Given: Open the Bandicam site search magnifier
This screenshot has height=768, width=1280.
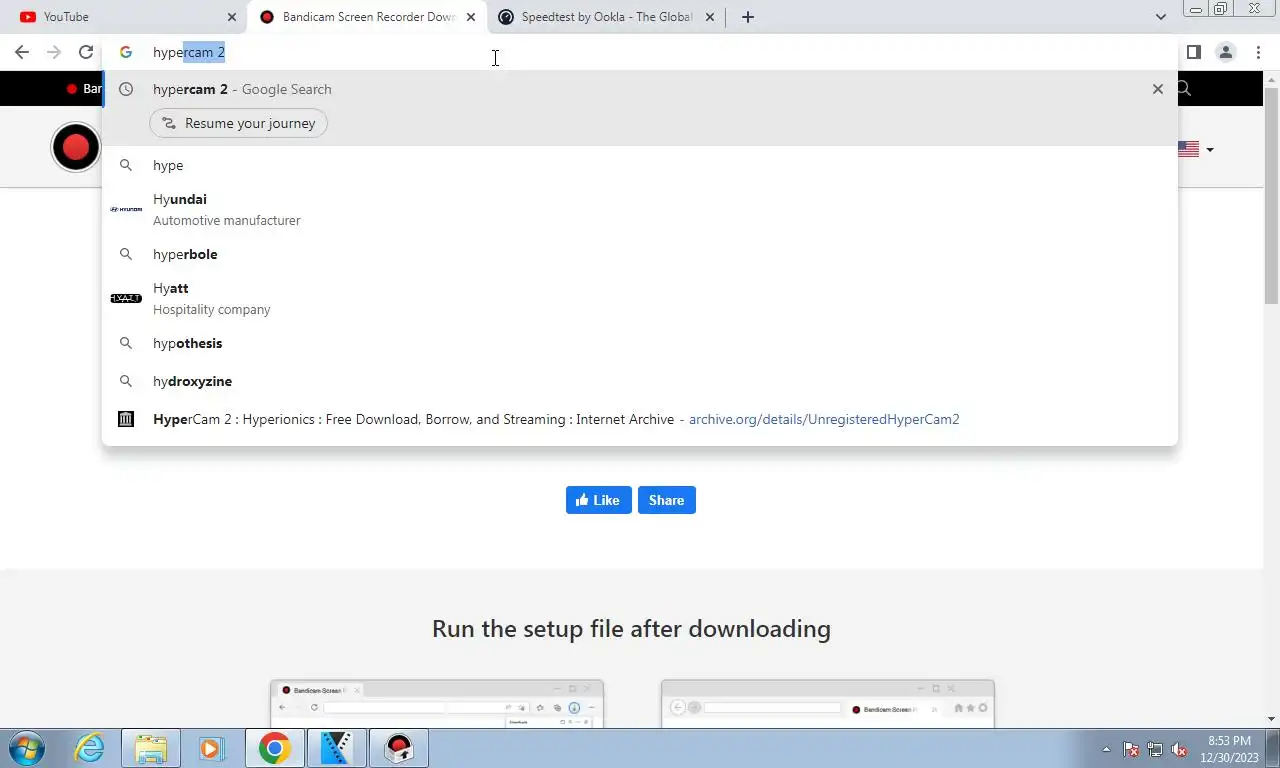Looking at the screenshot, I should tap(1184, 88).
